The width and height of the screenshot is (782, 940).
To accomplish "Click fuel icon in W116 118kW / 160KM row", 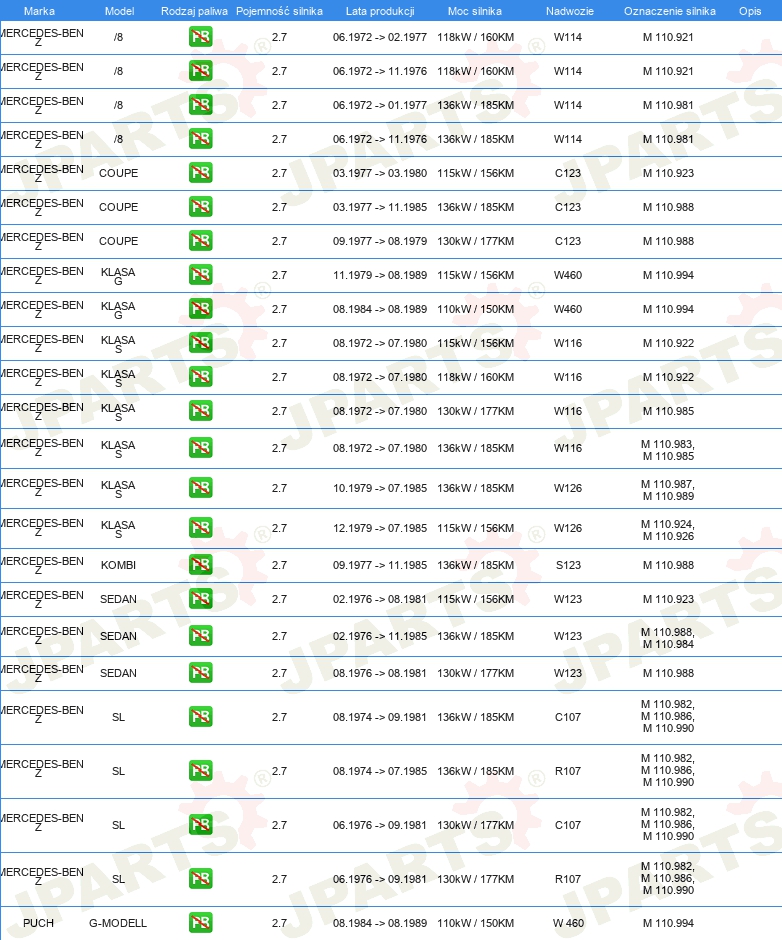I will 200,377.
